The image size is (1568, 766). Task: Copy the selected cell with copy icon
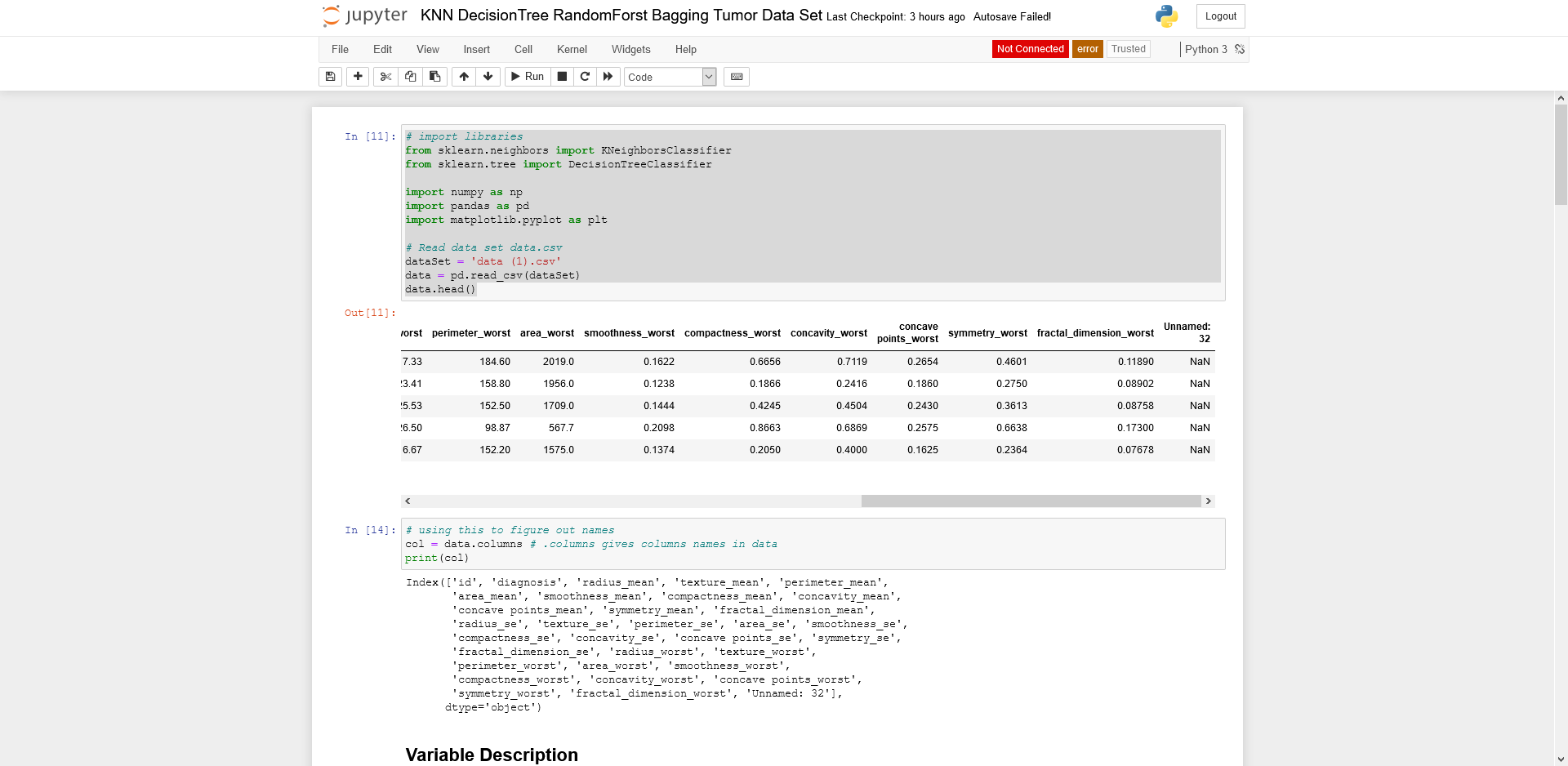coord(410,77)
